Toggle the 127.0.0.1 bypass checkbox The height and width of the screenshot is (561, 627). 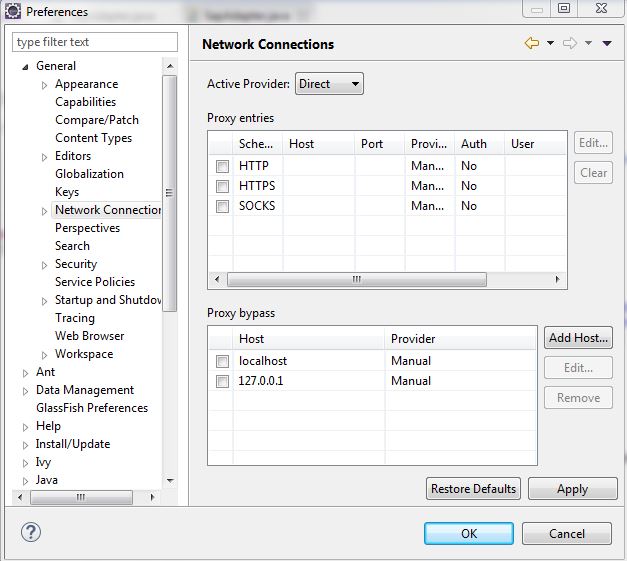(222, 381)
